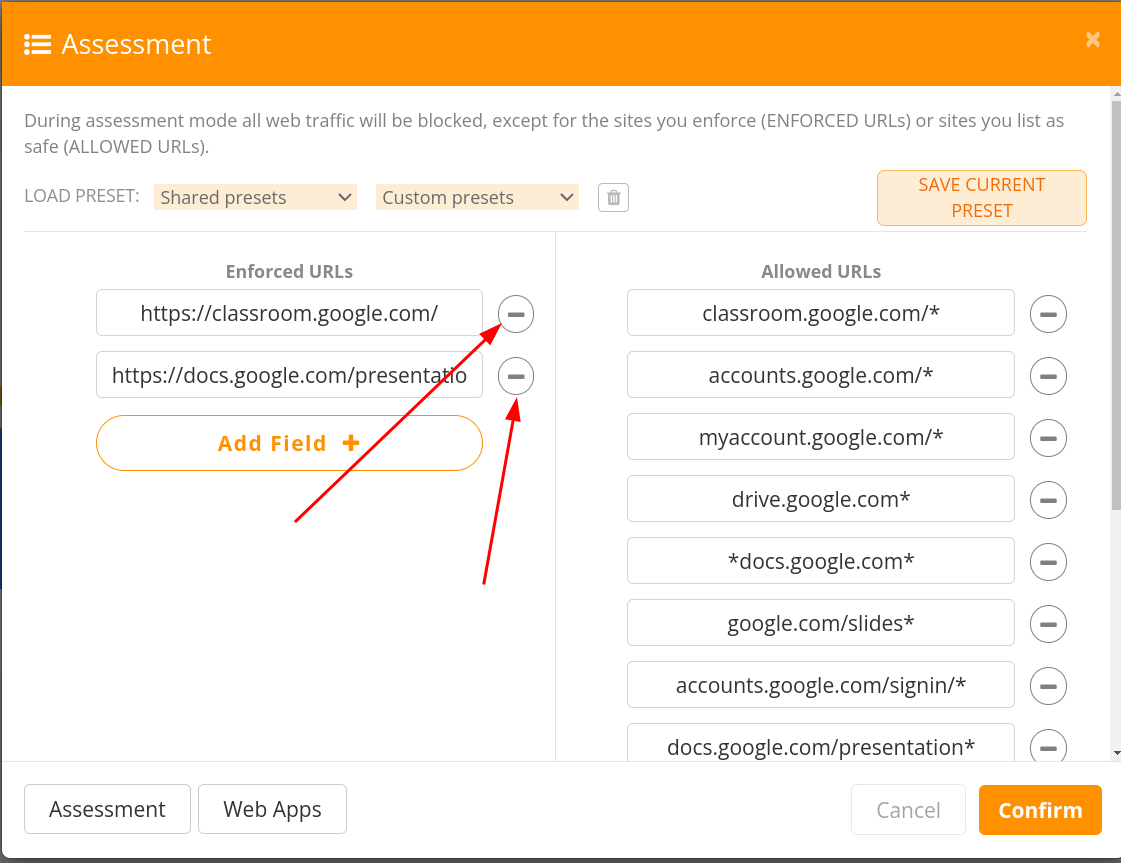This screenshot has height=863, width=1121.
Task: Click the dialog's vertical scrollbar thumb
Action: (x=1116, y=305)
